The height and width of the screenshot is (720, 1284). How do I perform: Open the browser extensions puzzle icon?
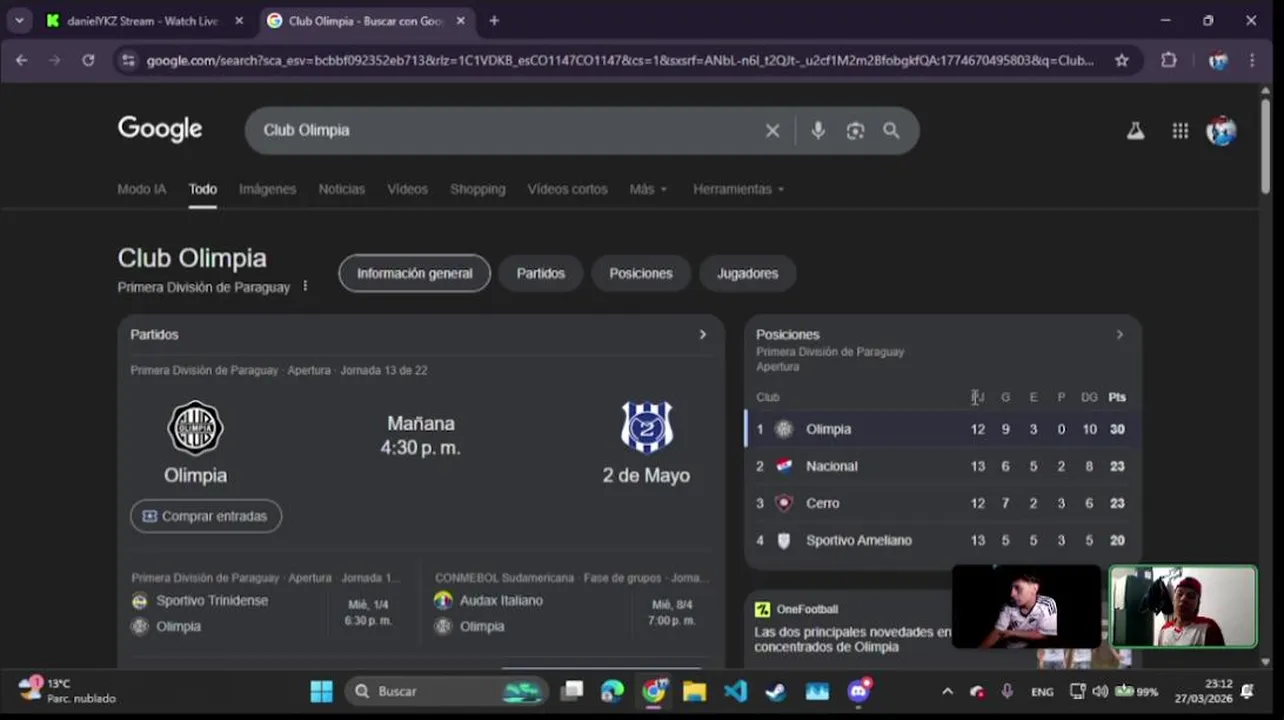coord(1169,60)
